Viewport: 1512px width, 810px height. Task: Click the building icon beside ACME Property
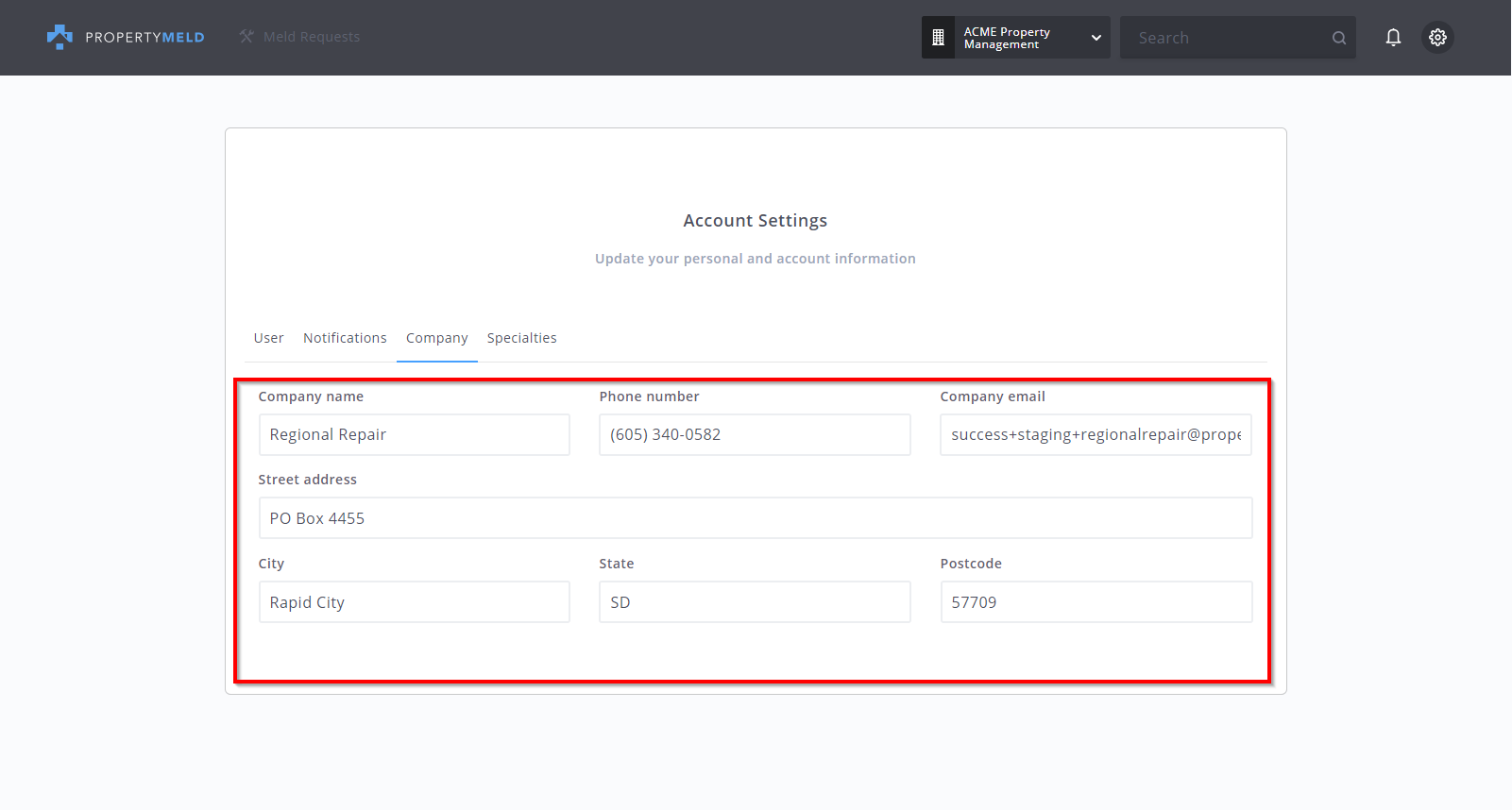click(x=938, y=38)
